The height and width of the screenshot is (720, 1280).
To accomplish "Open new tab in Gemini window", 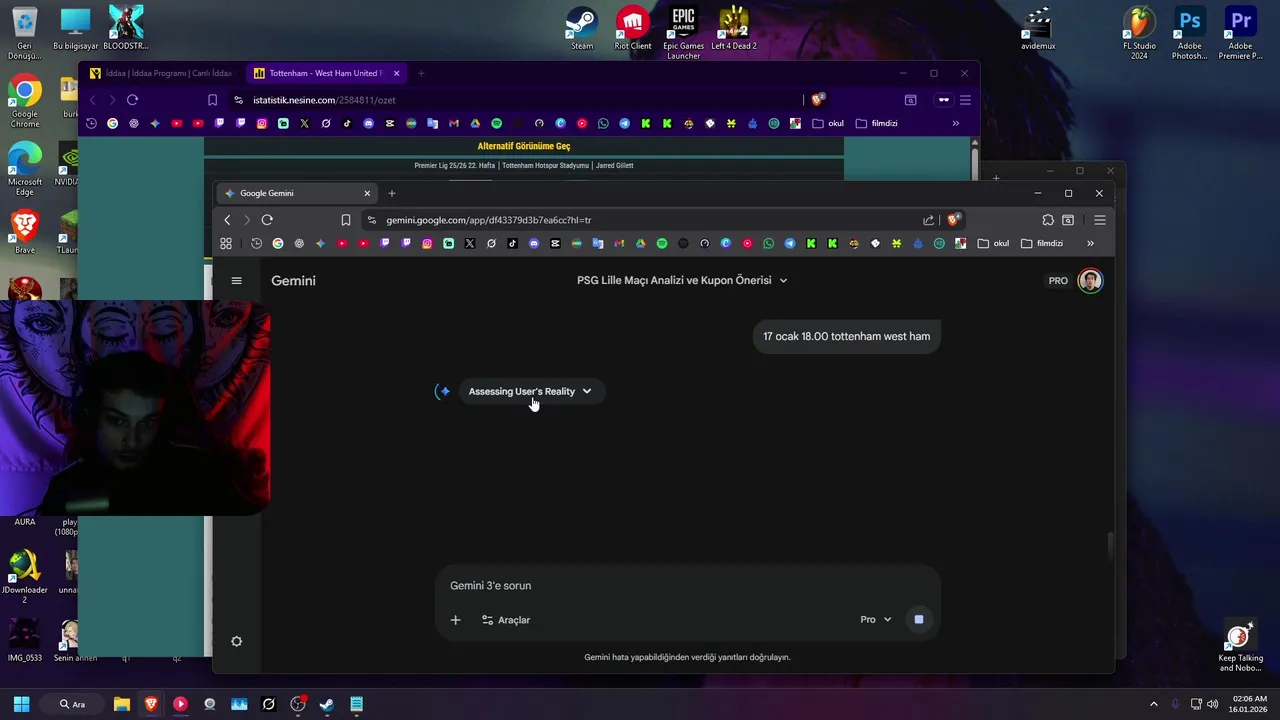I will click(x=392, y=193).
